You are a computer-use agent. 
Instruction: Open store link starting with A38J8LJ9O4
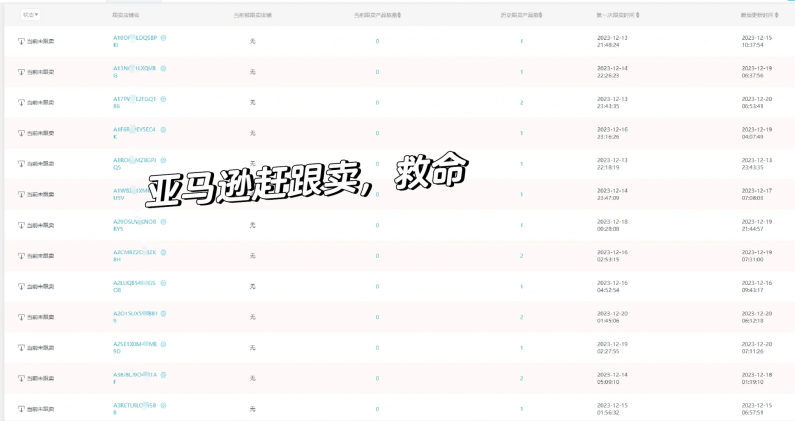click(x=134, y=378)
